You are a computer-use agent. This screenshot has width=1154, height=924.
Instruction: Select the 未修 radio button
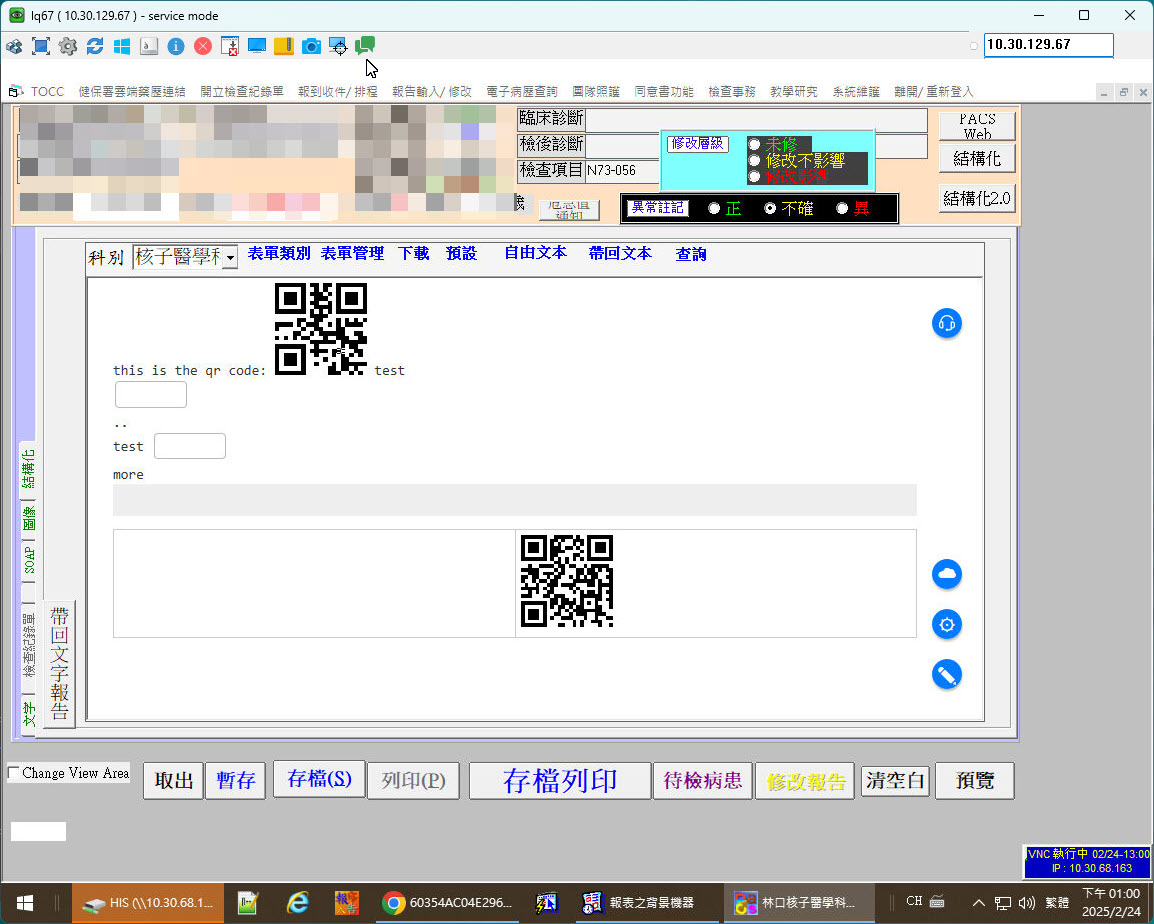754,145
